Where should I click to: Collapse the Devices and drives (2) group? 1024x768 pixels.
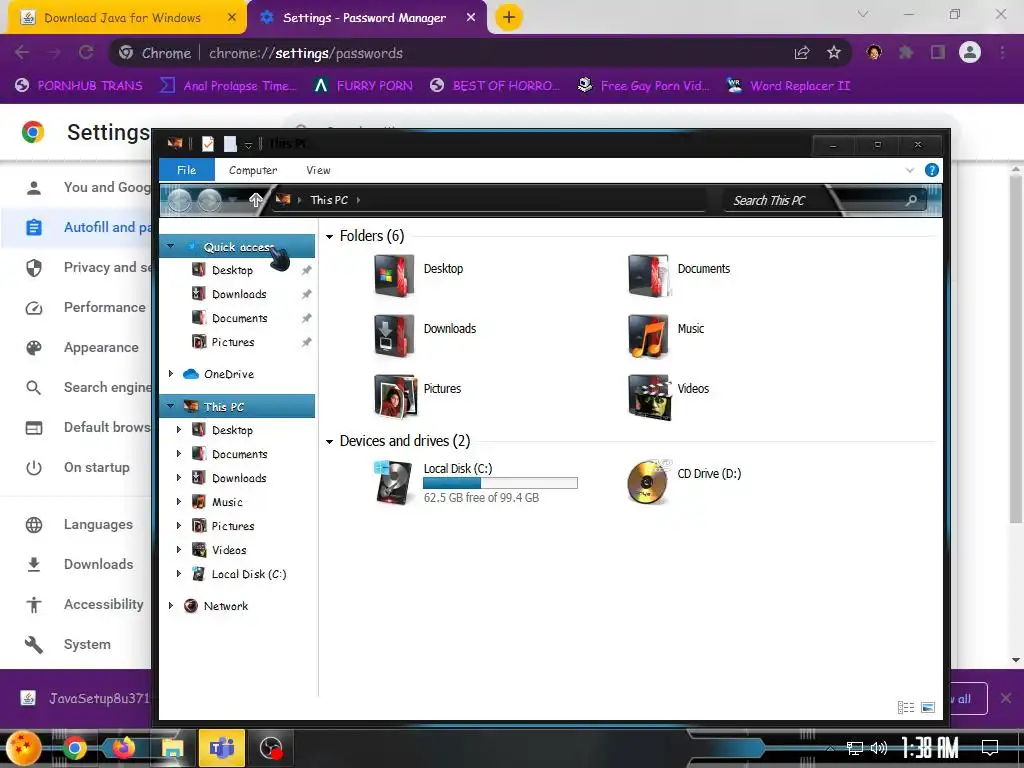click(330, 441)
